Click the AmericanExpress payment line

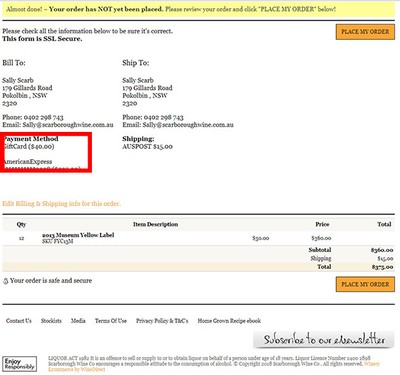coord(27,162)
